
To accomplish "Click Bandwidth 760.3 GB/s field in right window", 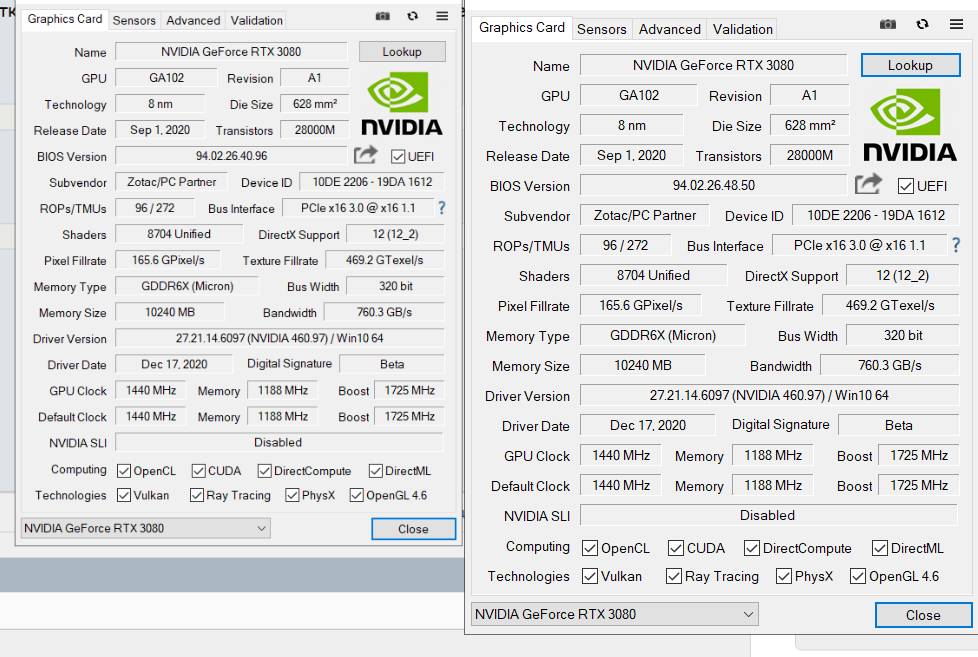I will 889,366.
